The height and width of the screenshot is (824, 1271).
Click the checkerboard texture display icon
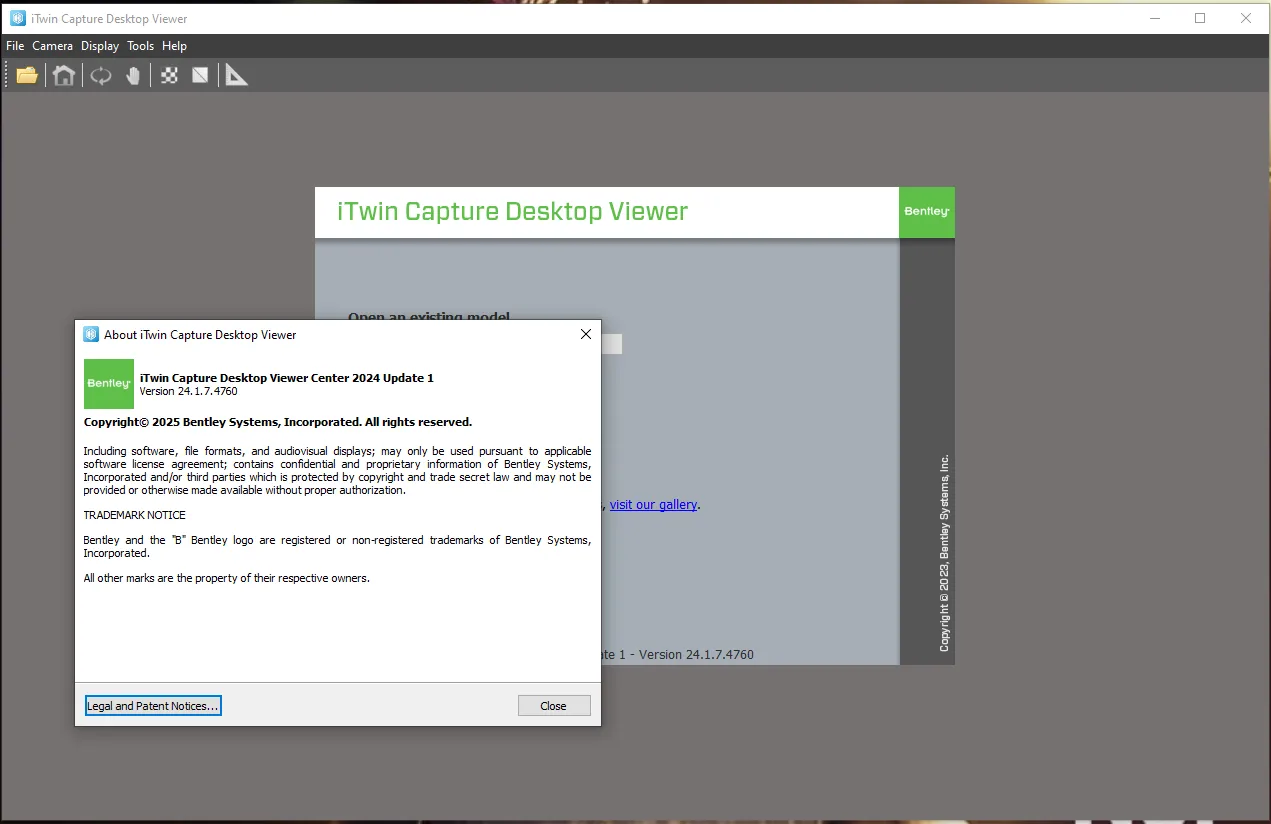click(x=170, y=75)
